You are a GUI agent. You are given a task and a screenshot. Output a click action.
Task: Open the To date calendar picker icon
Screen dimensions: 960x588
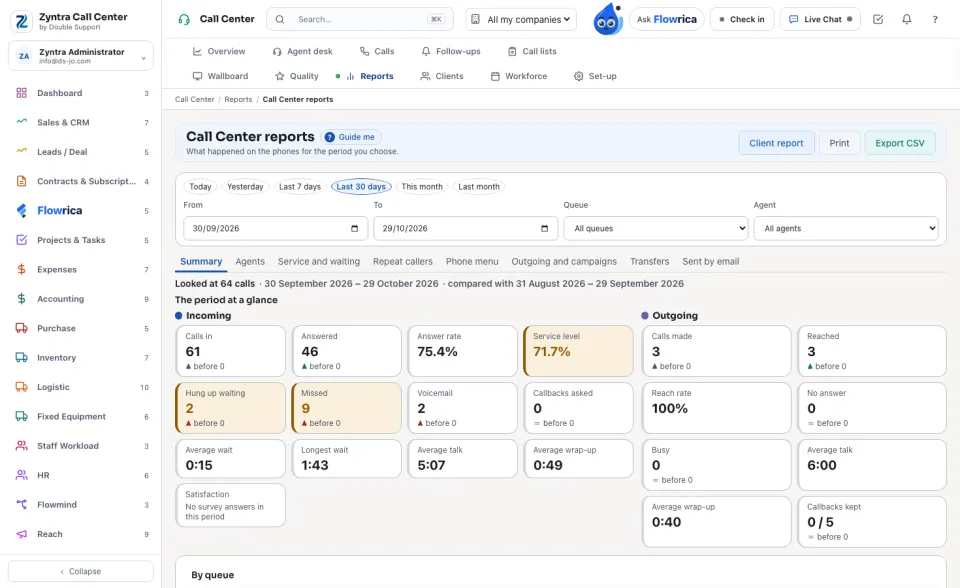click(x=544, y=228)
